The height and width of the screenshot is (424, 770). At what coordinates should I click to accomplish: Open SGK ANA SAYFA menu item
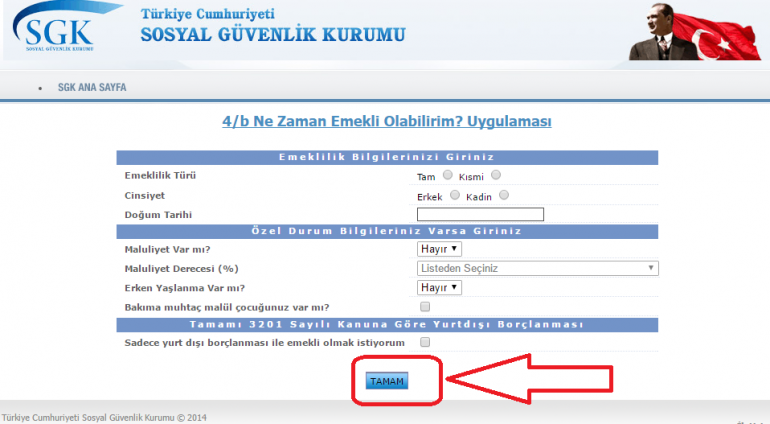(x=92, y=87)
